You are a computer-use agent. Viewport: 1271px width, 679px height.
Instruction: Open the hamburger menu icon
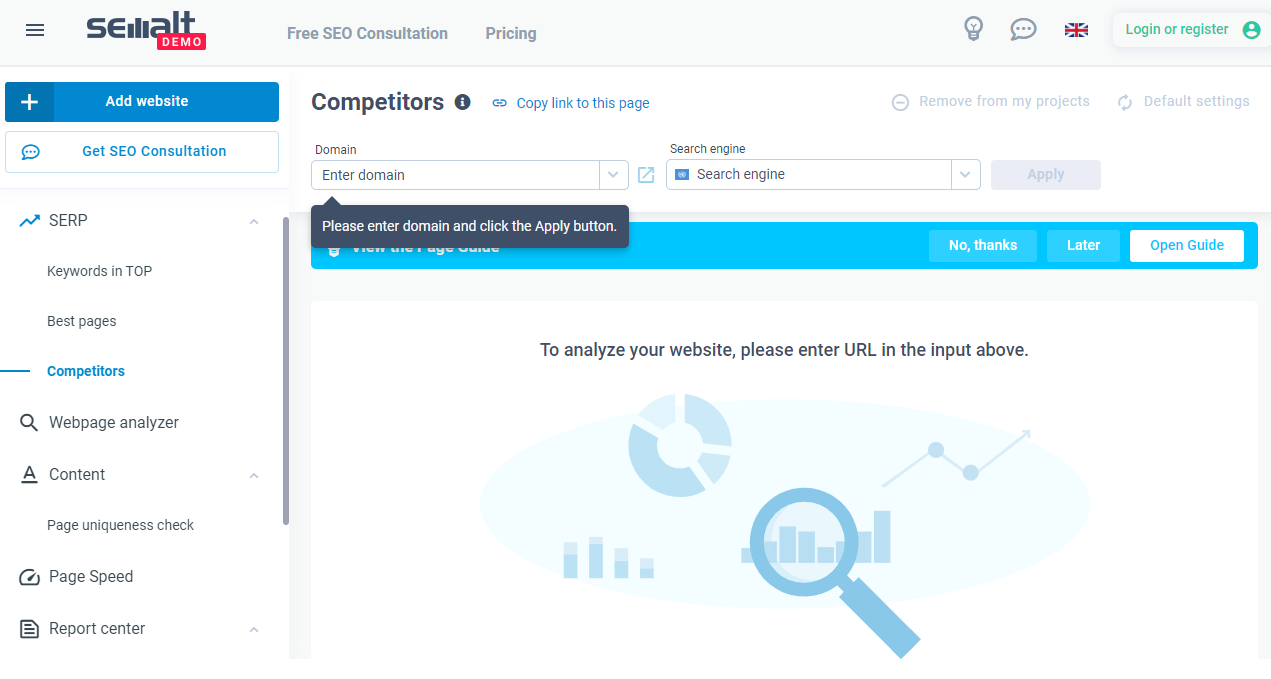35,30
